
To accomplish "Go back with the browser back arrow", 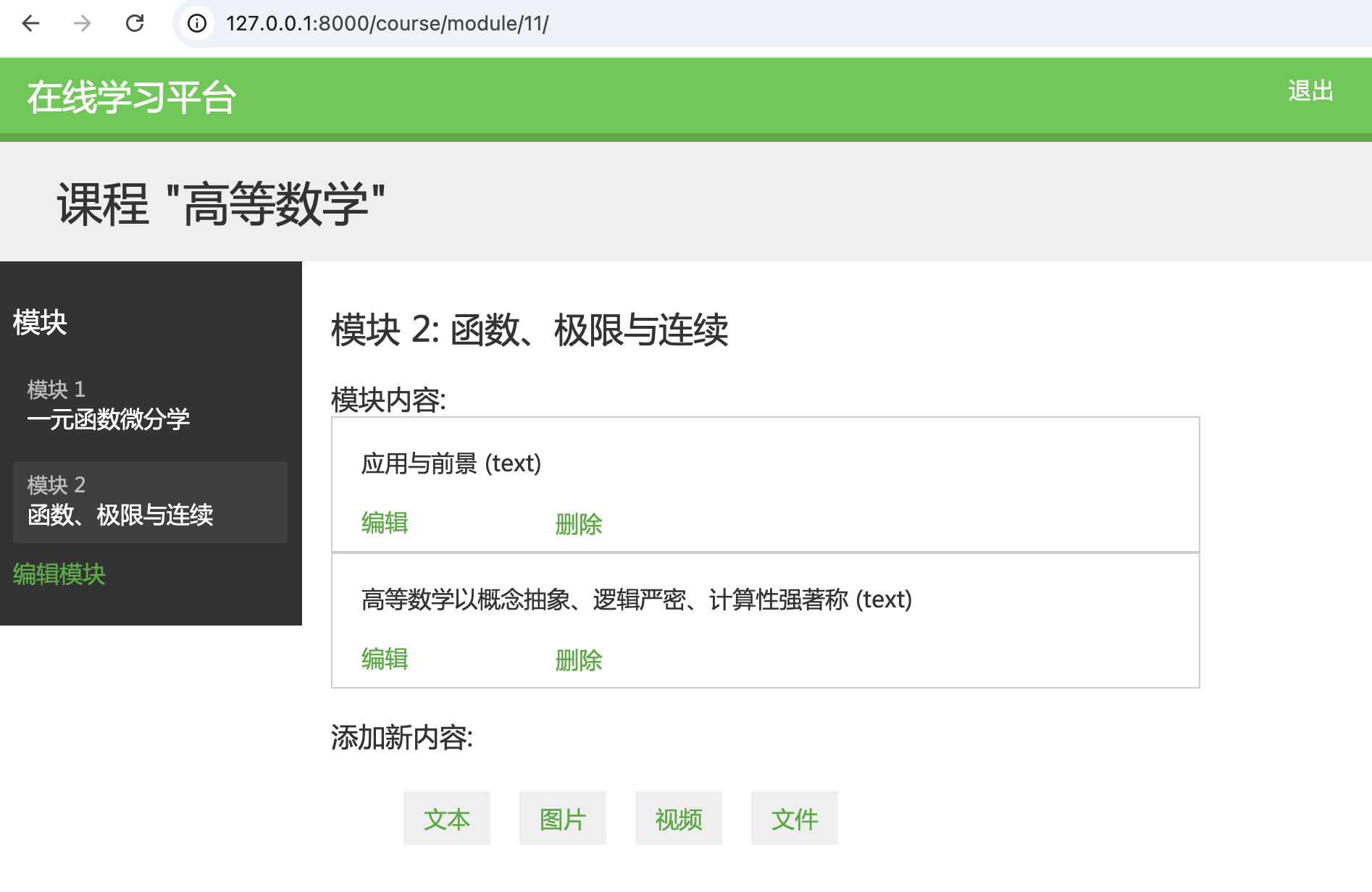I will coord(30,24).
